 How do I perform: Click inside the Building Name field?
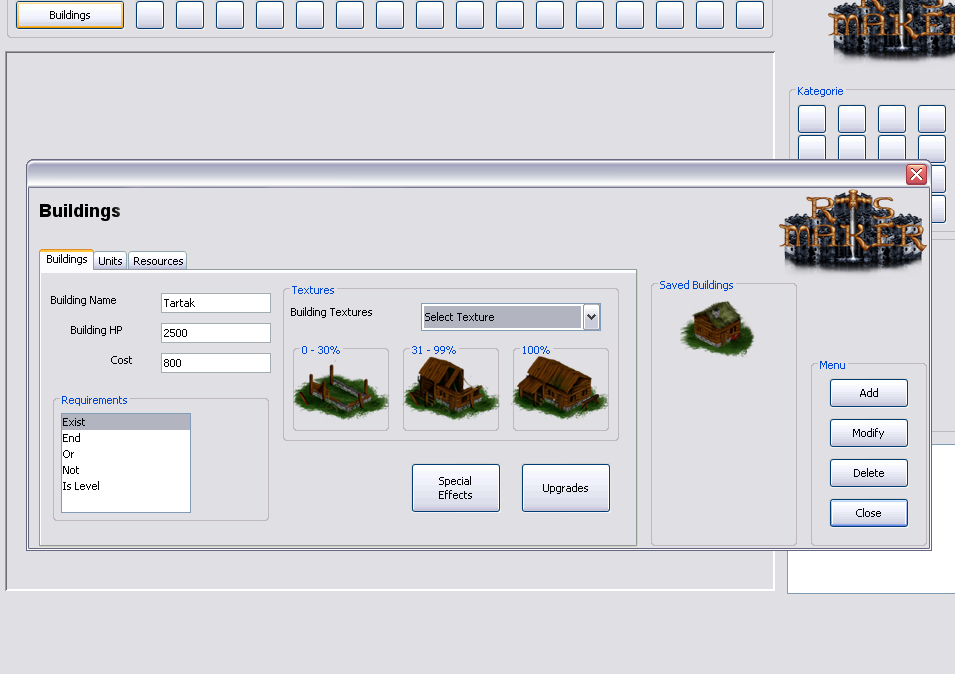214,302
